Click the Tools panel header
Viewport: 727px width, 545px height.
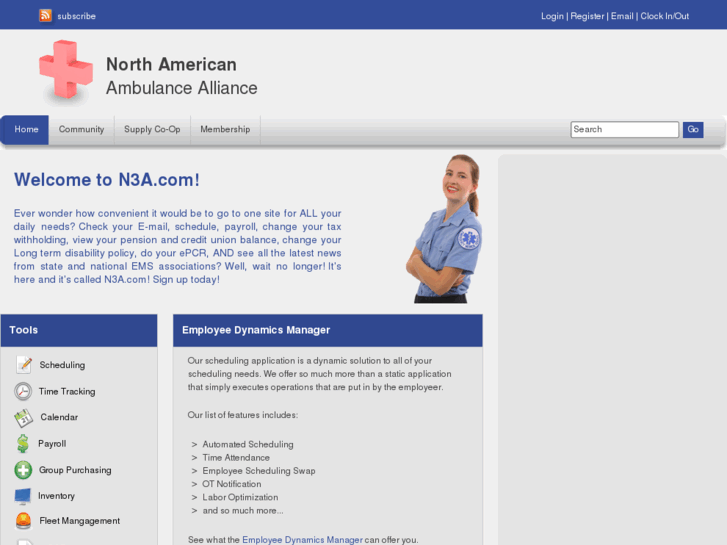click(x=79, y=330)
